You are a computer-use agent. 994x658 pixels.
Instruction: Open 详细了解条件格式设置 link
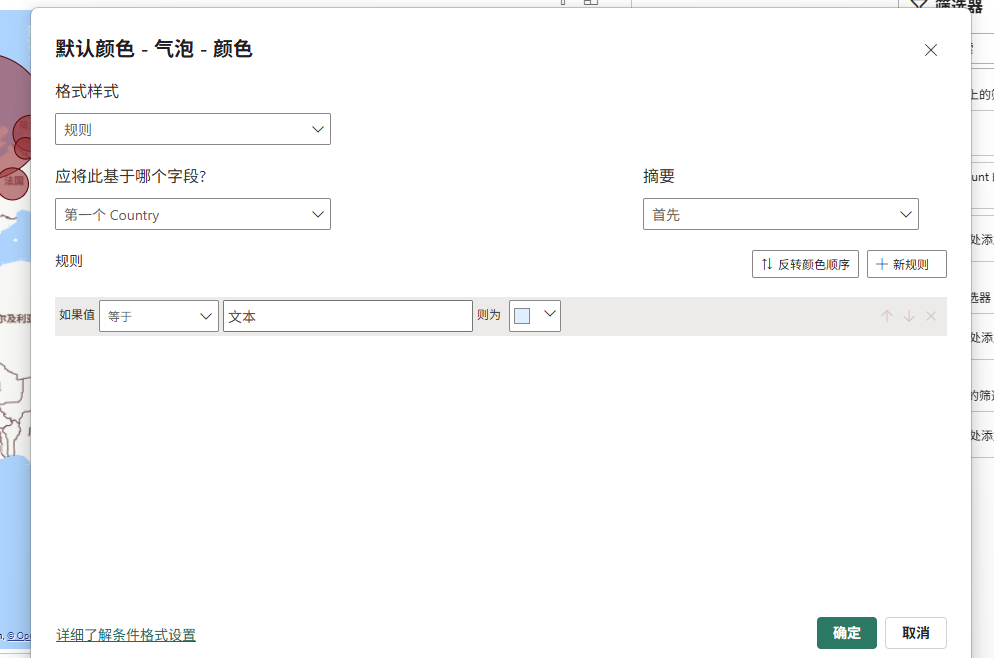[x=126, y=635]
